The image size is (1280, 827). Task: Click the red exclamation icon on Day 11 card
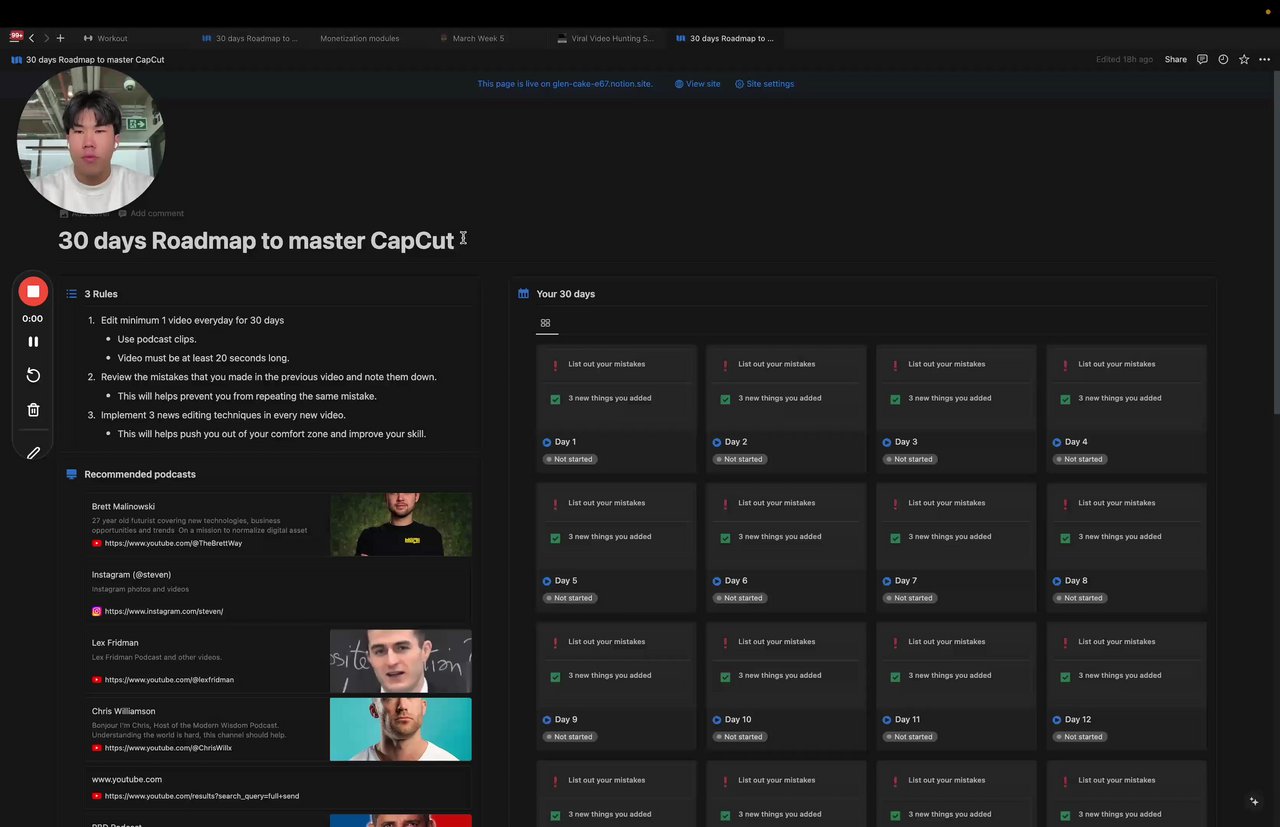895,643
